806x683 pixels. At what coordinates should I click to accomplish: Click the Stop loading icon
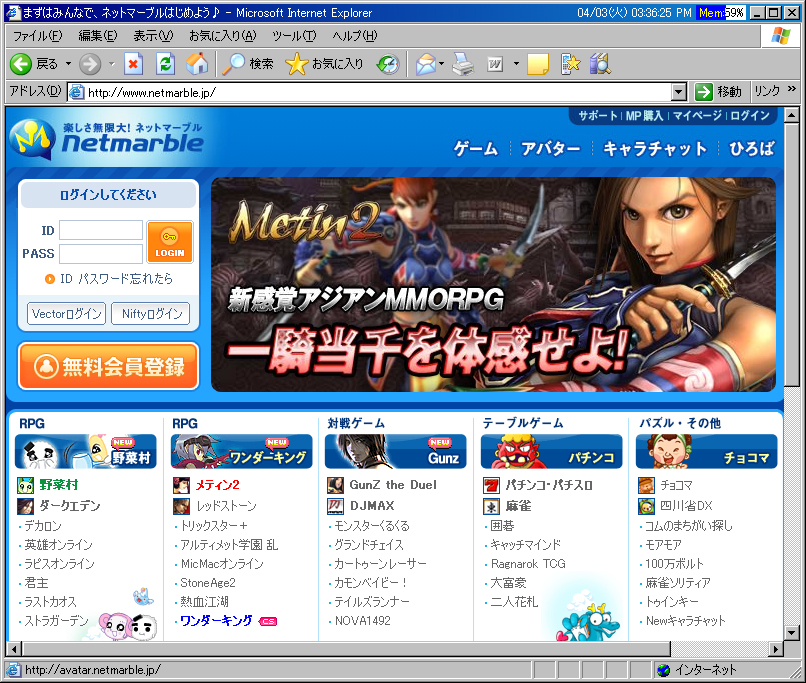tap(134, 64)
